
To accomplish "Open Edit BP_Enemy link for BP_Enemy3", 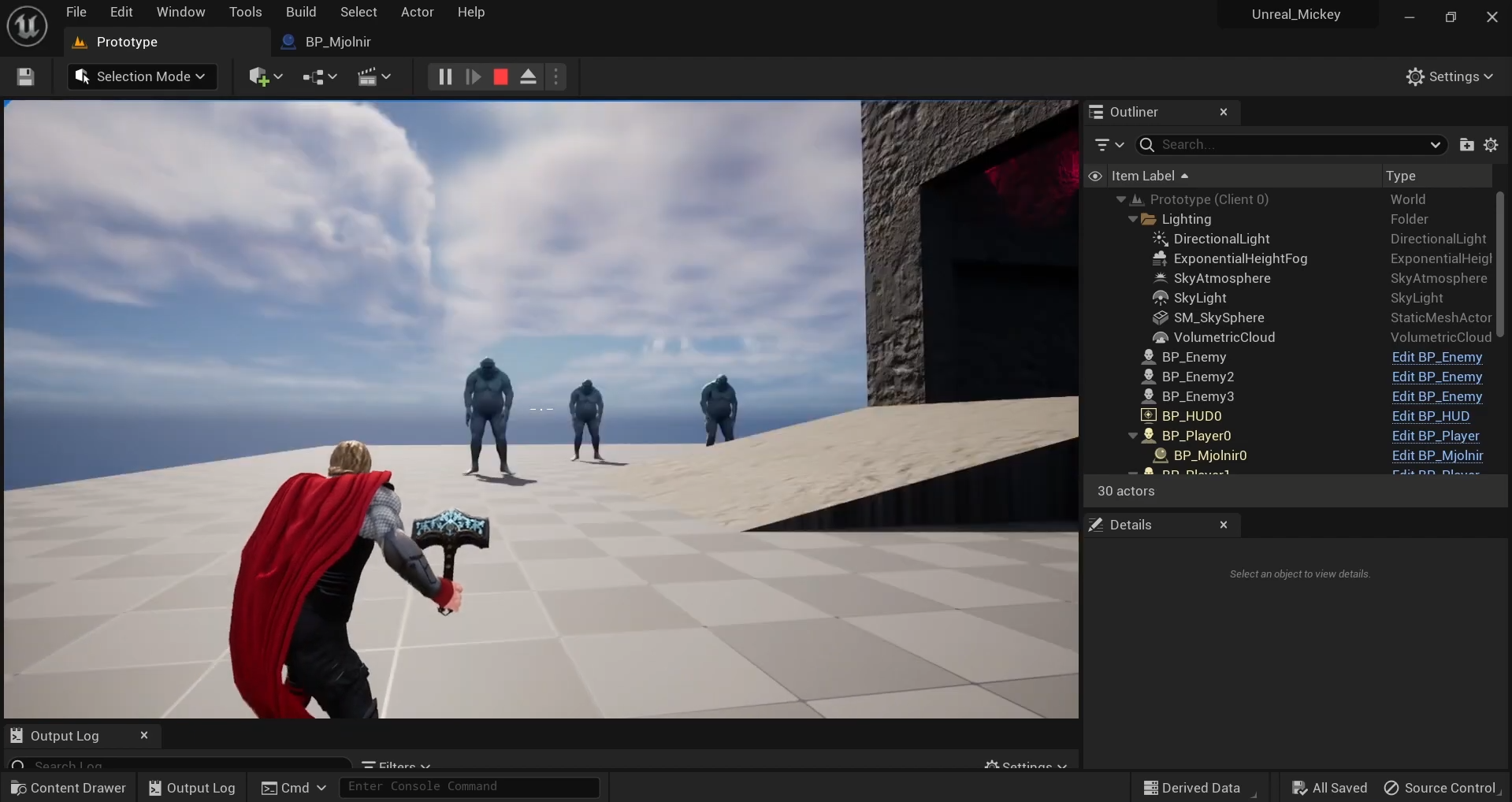I will pos(1436,396).
